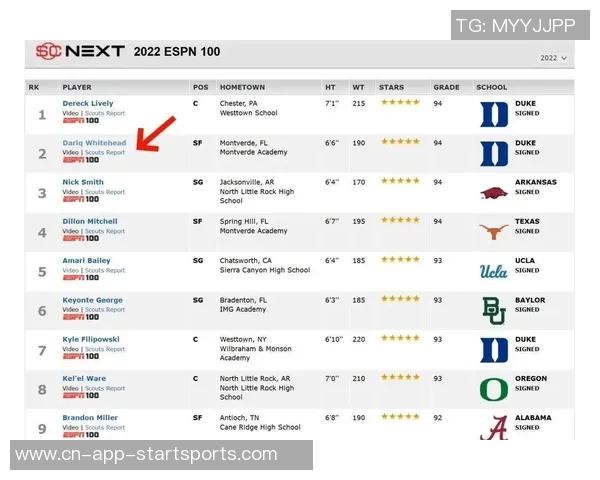Screen dimensions: 600x480
Task: Click the STARS column header
Action: coord(392,87)
